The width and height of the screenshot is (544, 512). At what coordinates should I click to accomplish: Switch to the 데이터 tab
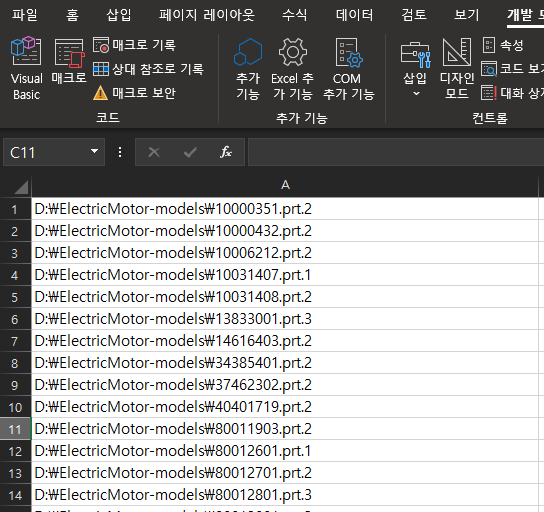point(354,15)
